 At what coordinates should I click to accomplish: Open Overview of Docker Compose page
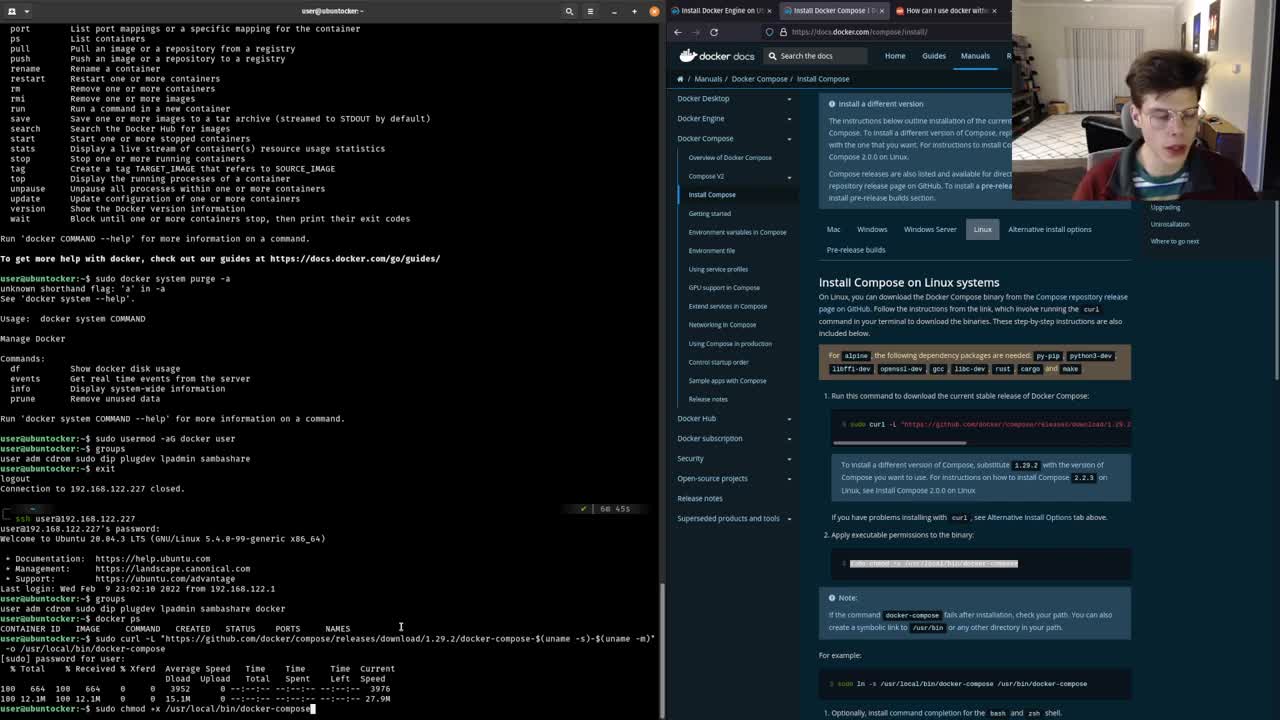pos(730,157)
